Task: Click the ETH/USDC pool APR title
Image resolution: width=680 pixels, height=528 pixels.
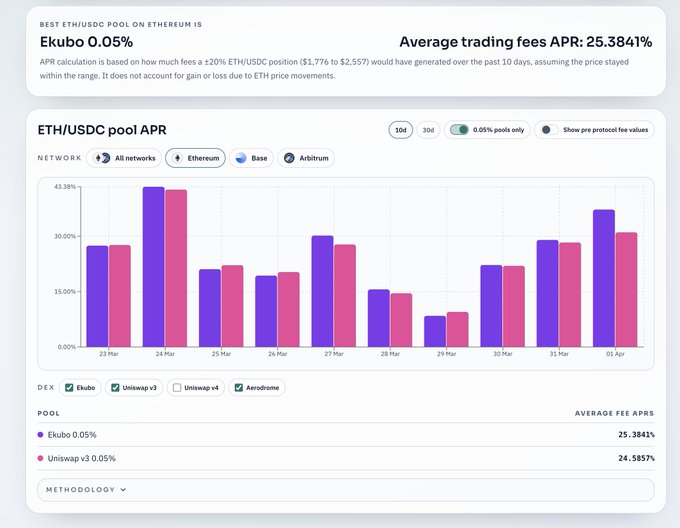Action: coord(102,130)
